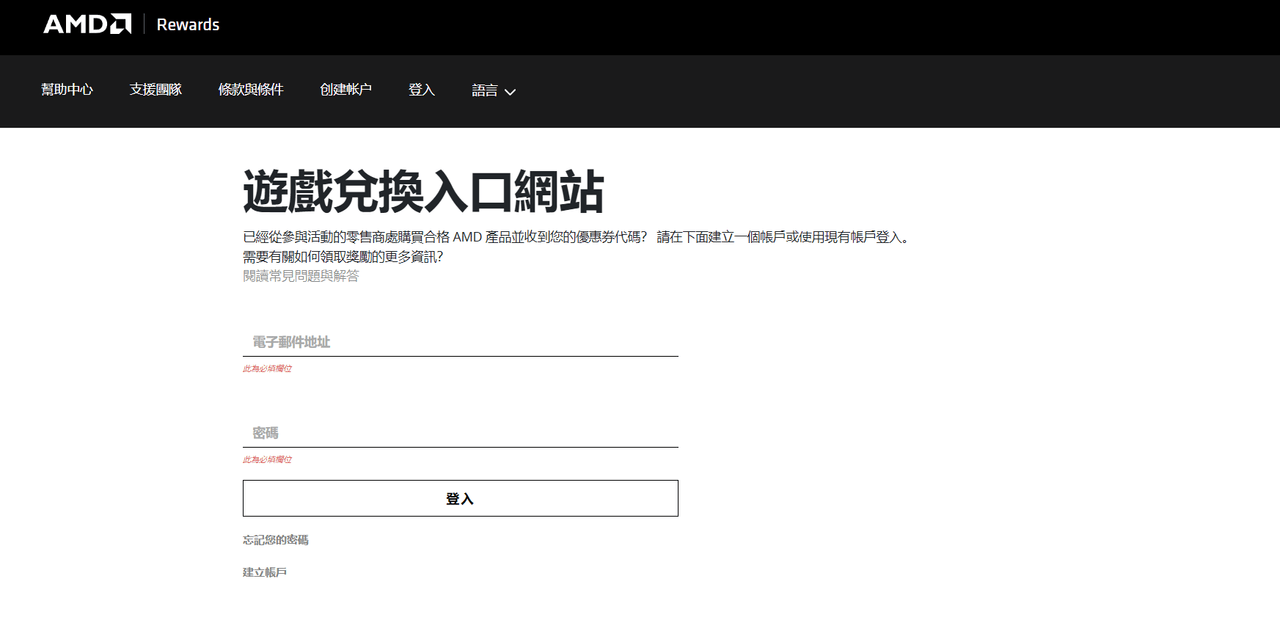Click the required-field error under email field

[267, 369]
